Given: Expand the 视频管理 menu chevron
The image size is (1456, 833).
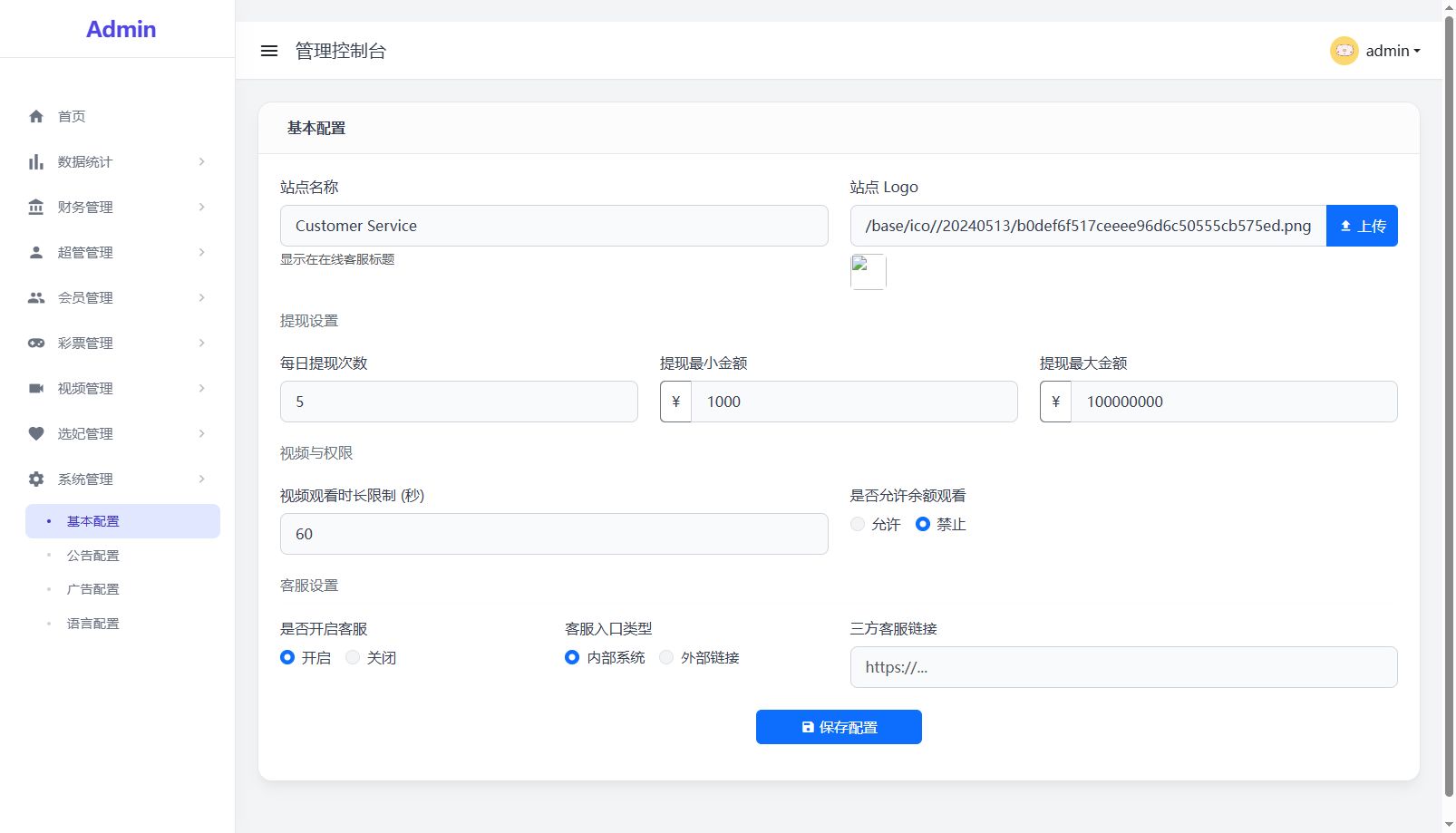Looking at the screenshot, I should click(201, 388).
